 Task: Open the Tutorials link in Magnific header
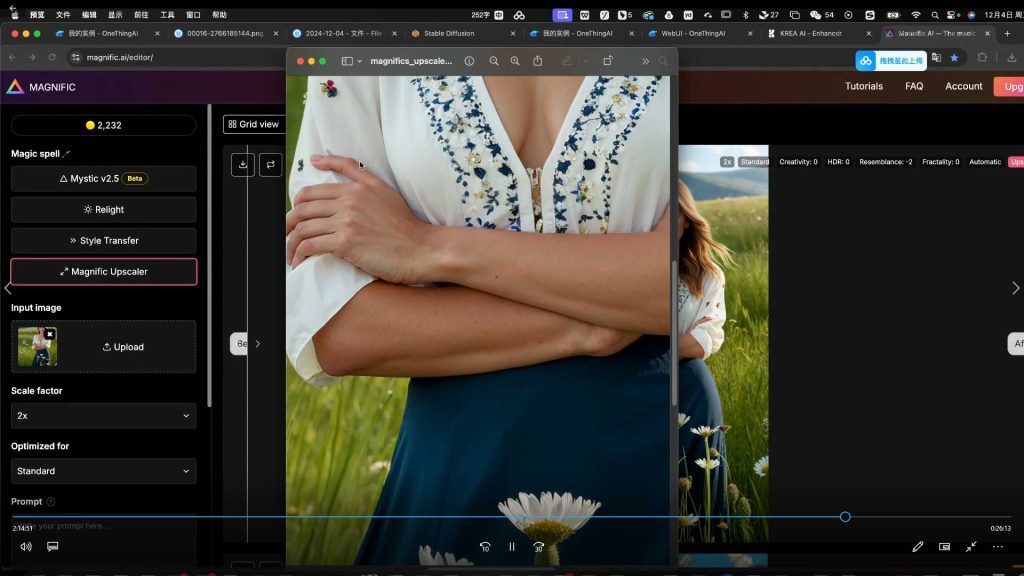pos(864,86)
